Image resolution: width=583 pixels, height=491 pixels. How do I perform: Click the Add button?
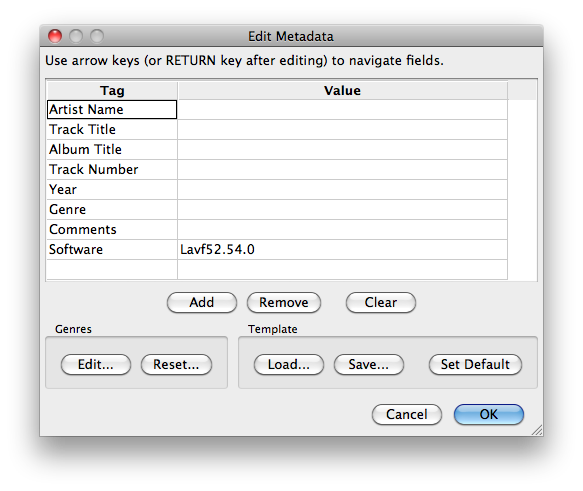202,302
